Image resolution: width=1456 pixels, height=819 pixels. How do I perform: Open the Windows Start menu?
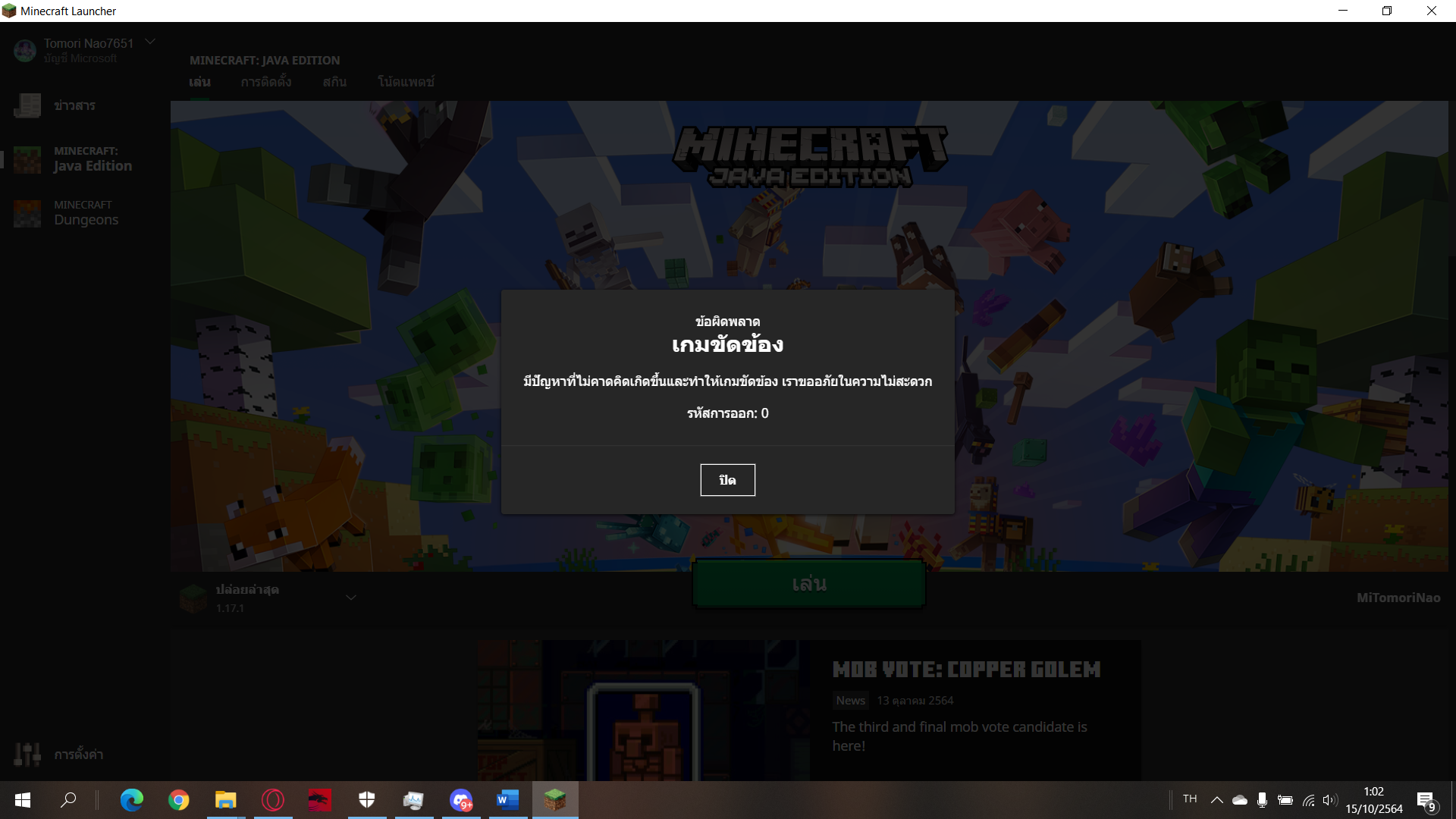coord(23,800)
